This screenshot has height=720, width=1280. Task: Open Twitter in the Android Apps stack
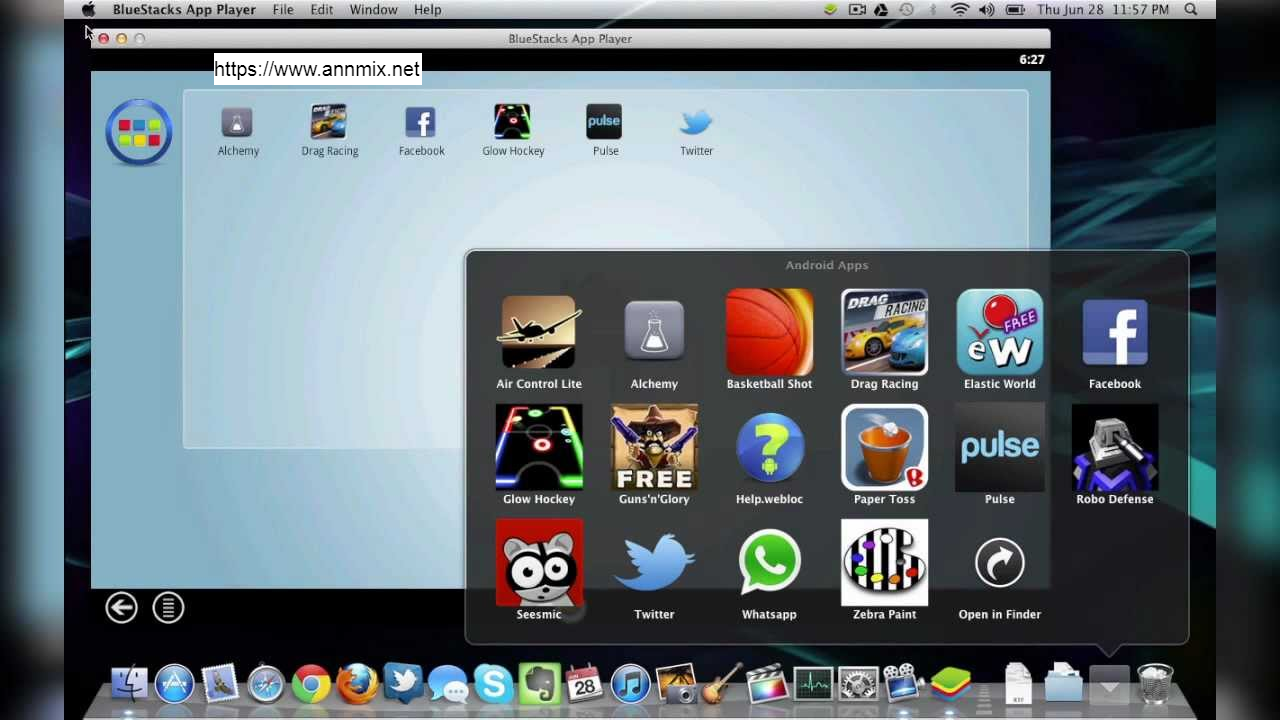654,562
